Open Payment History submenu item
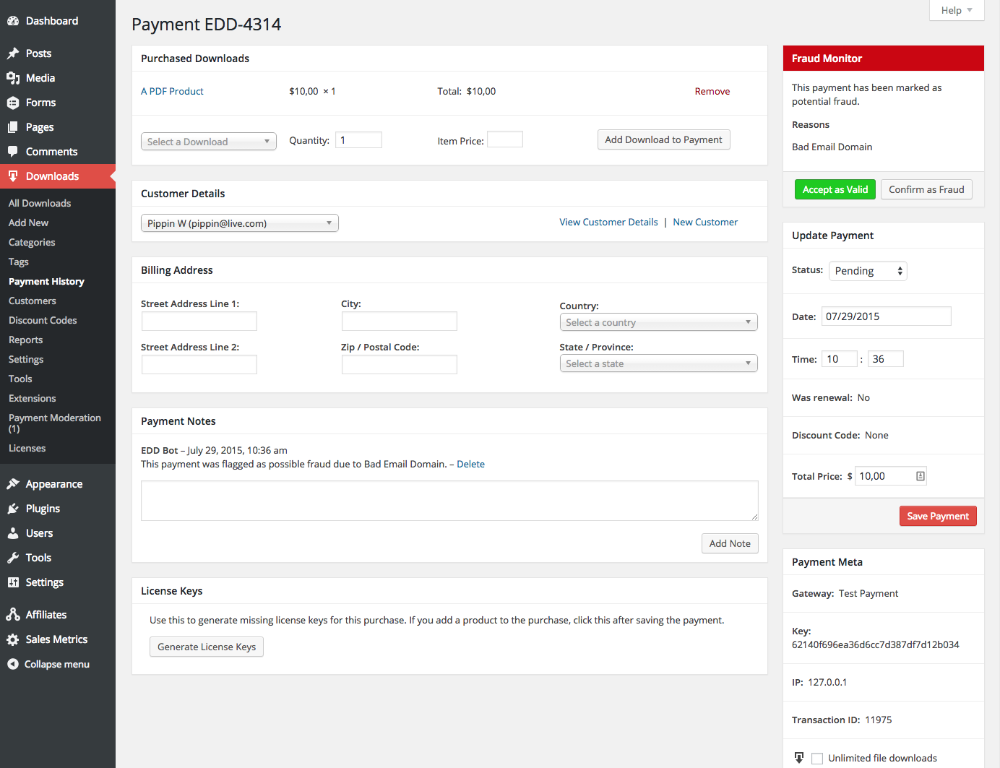The image size is (1000, 768). [x=46, y=281]
